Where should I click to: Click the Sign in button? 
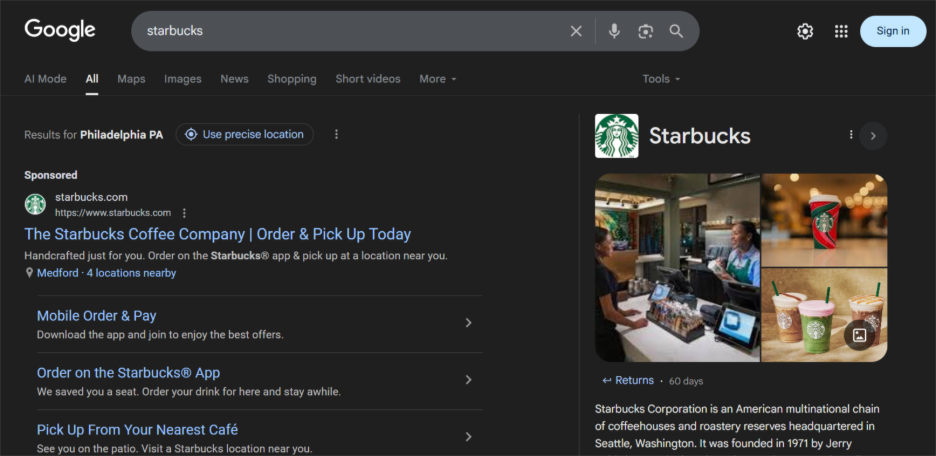tap(893, 31)
